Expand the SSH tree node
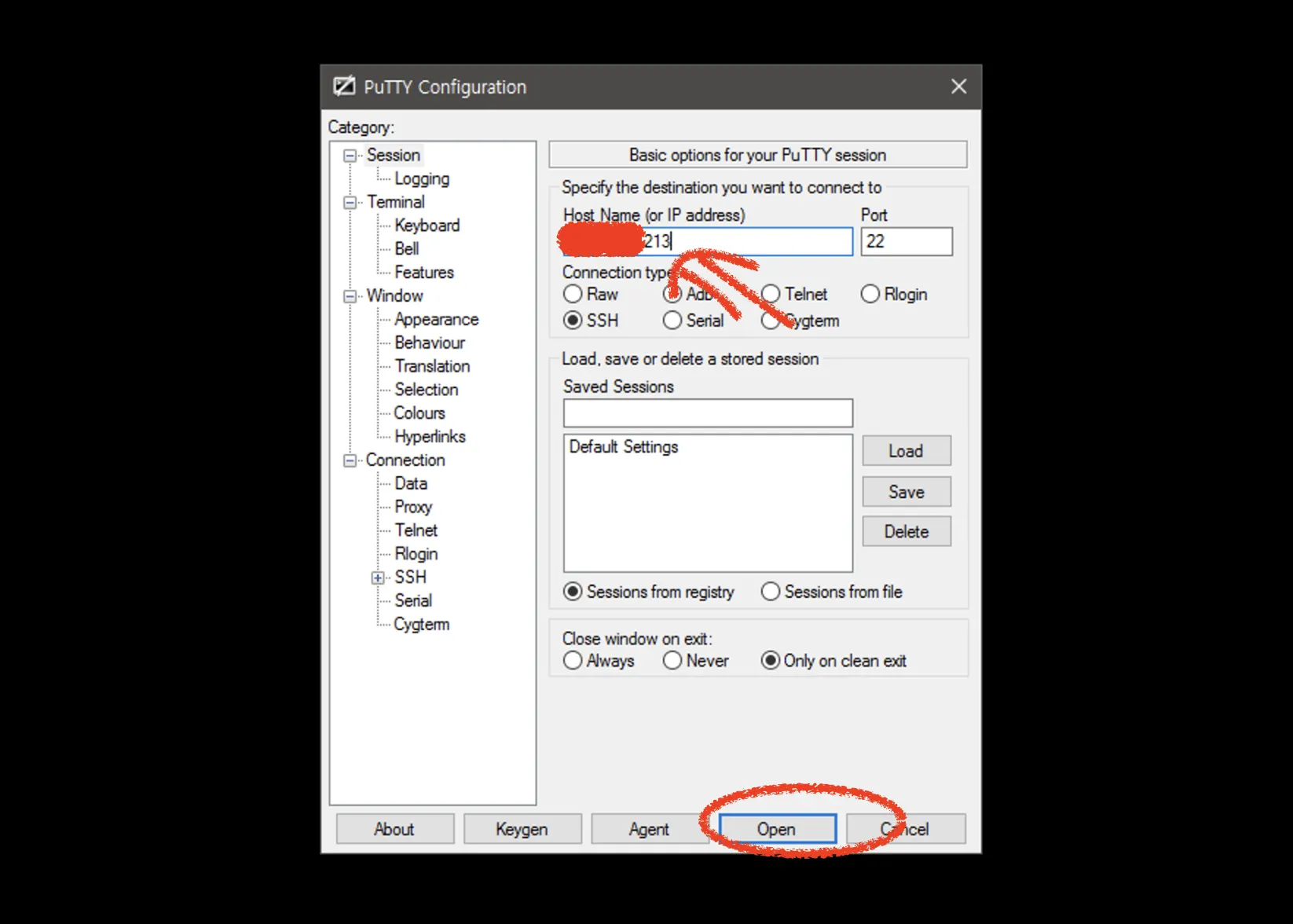 click(x=378, y=577)
